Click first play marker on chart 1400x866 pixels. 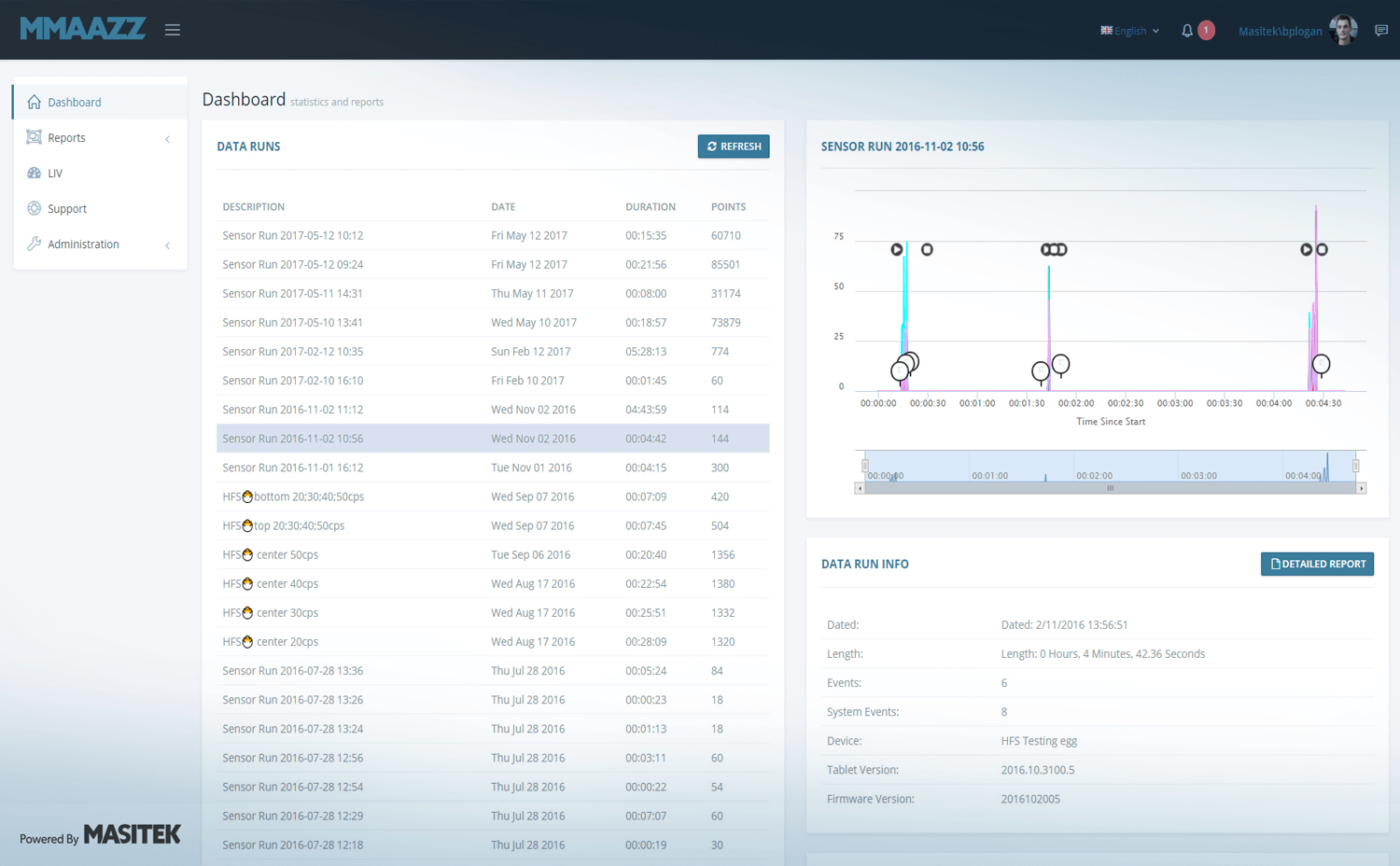coord(896,249)
